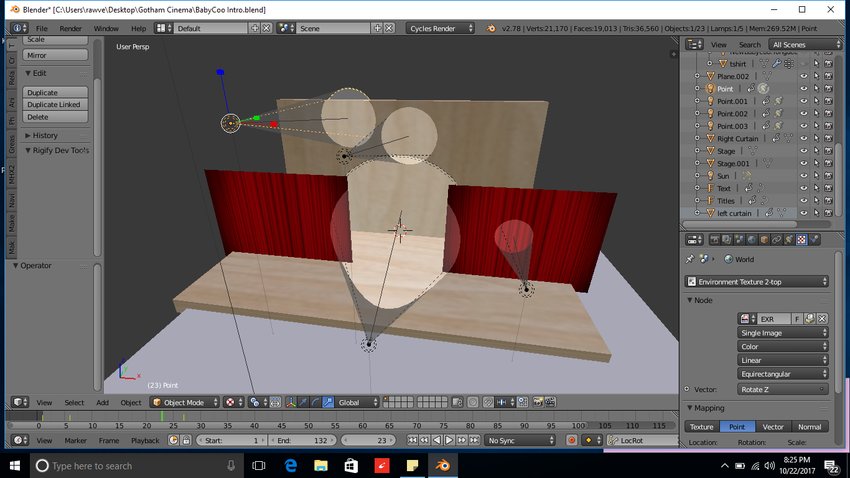The image size is (850, 478).
Task: Switch mapping type to Vector
Action: pyautogui.click(x=773, y=427)
